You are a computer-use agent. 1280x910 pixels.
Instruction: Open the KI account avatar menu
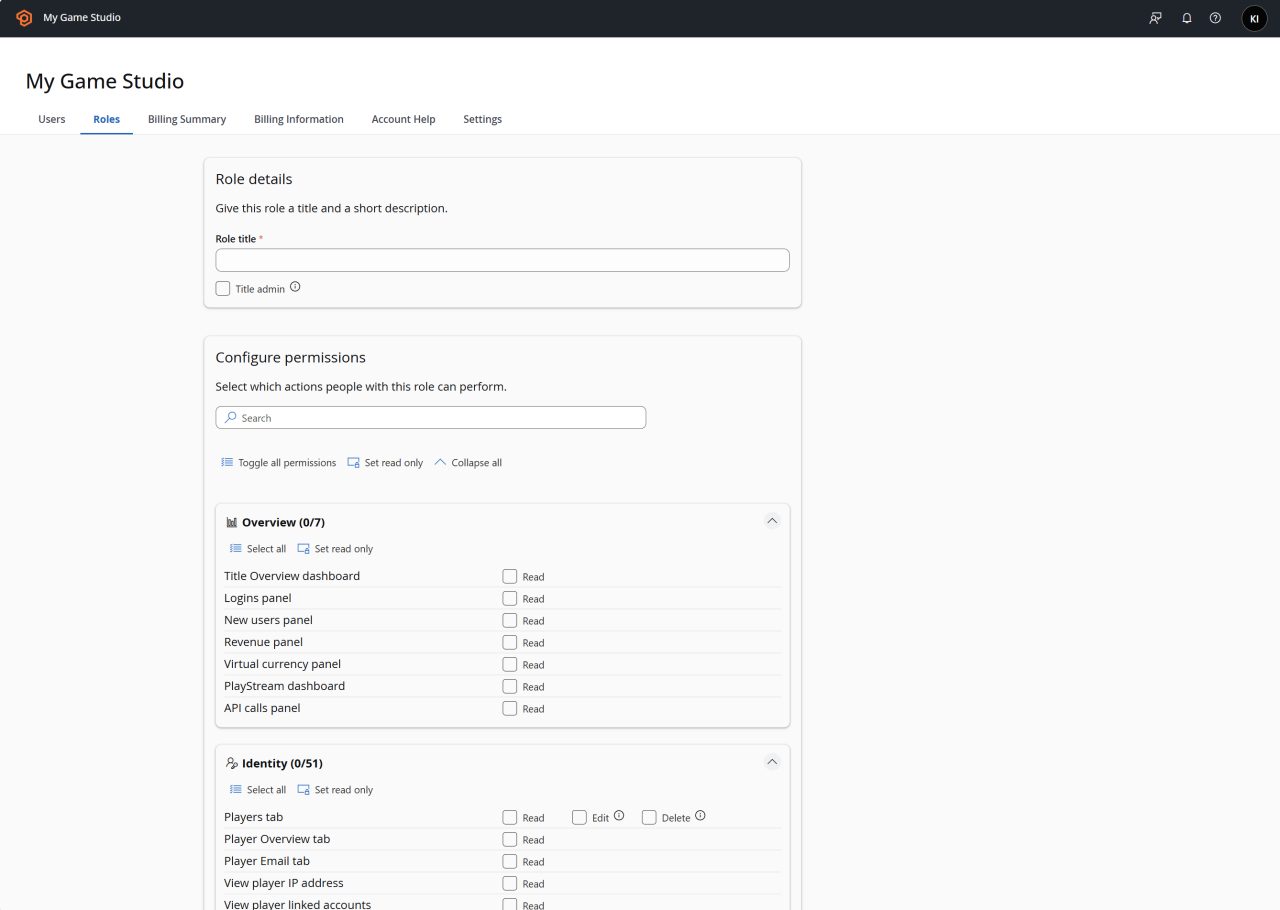click(1254, 18)
